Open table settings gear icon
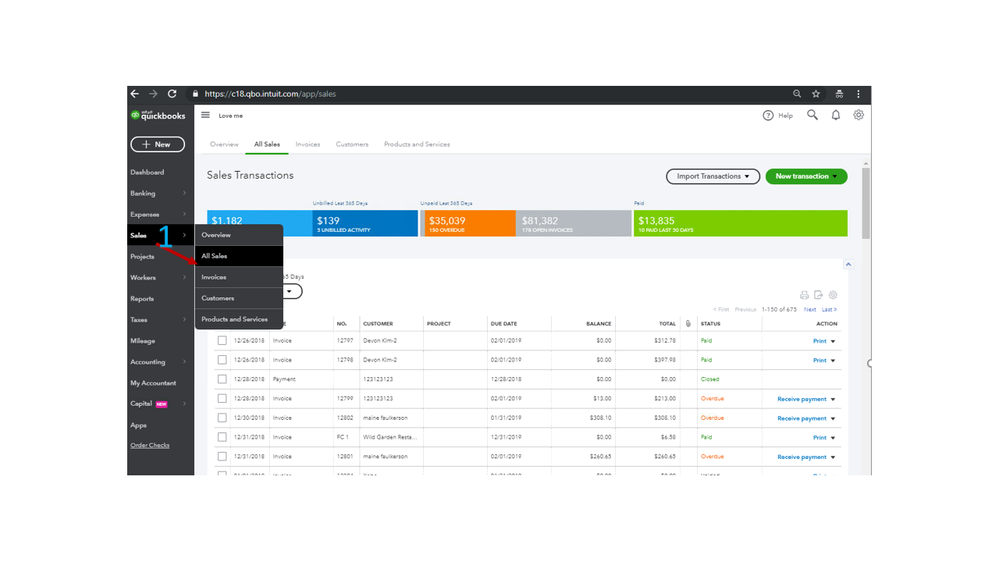The image size is (999, 562). pyautogui.click(x=833, y=295)
